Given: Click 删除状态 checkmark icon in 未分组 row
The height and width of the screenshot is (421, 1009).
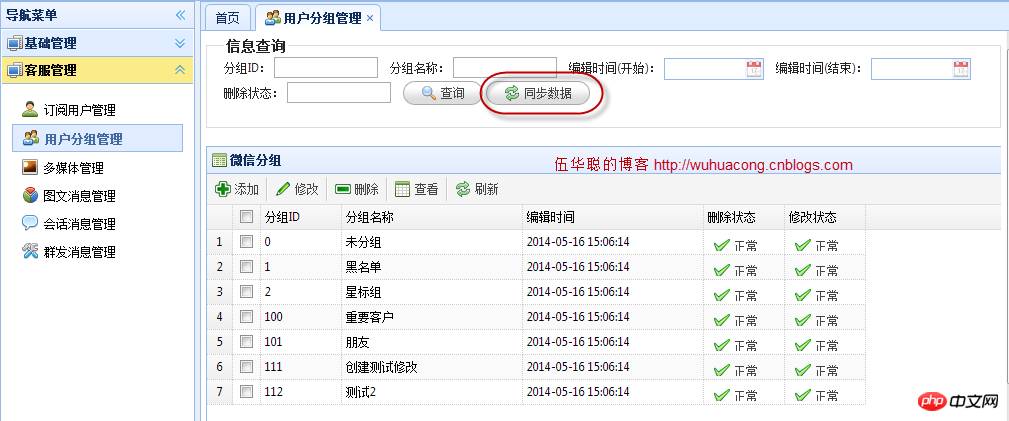Looking at the screenshot, I should [x=722, y=245].
